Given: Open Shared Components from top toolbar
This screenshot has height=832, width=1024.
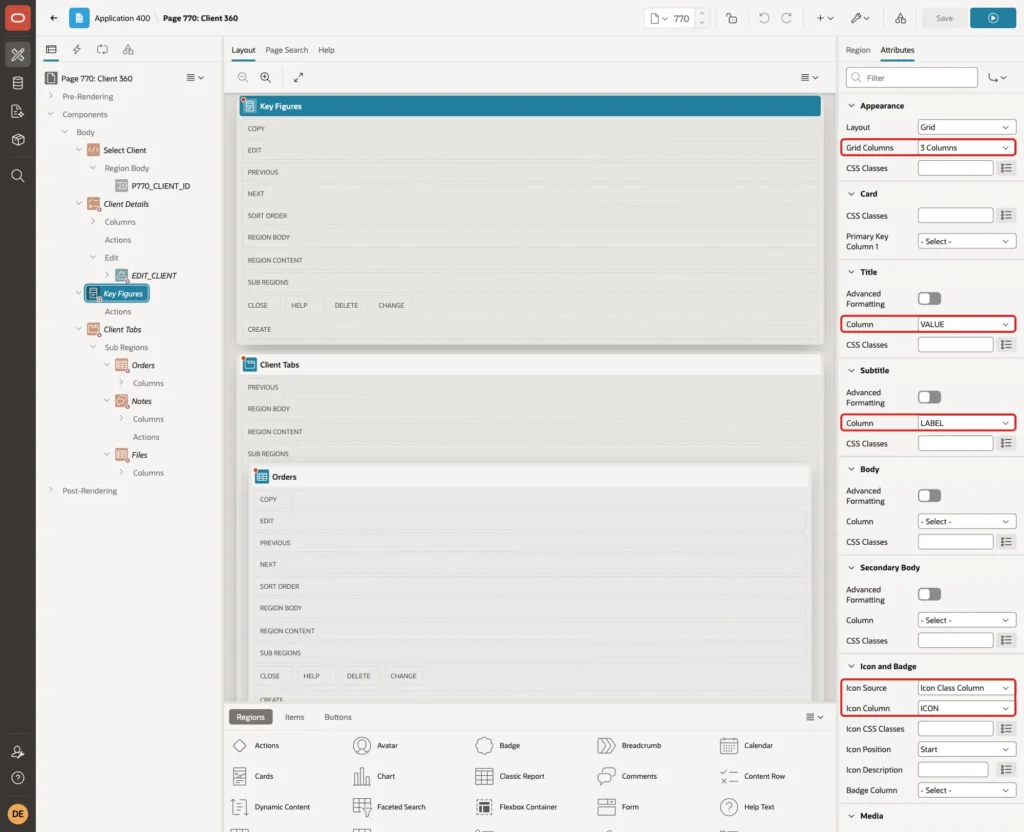Looking at the screenshot, I should coord(900,18).
